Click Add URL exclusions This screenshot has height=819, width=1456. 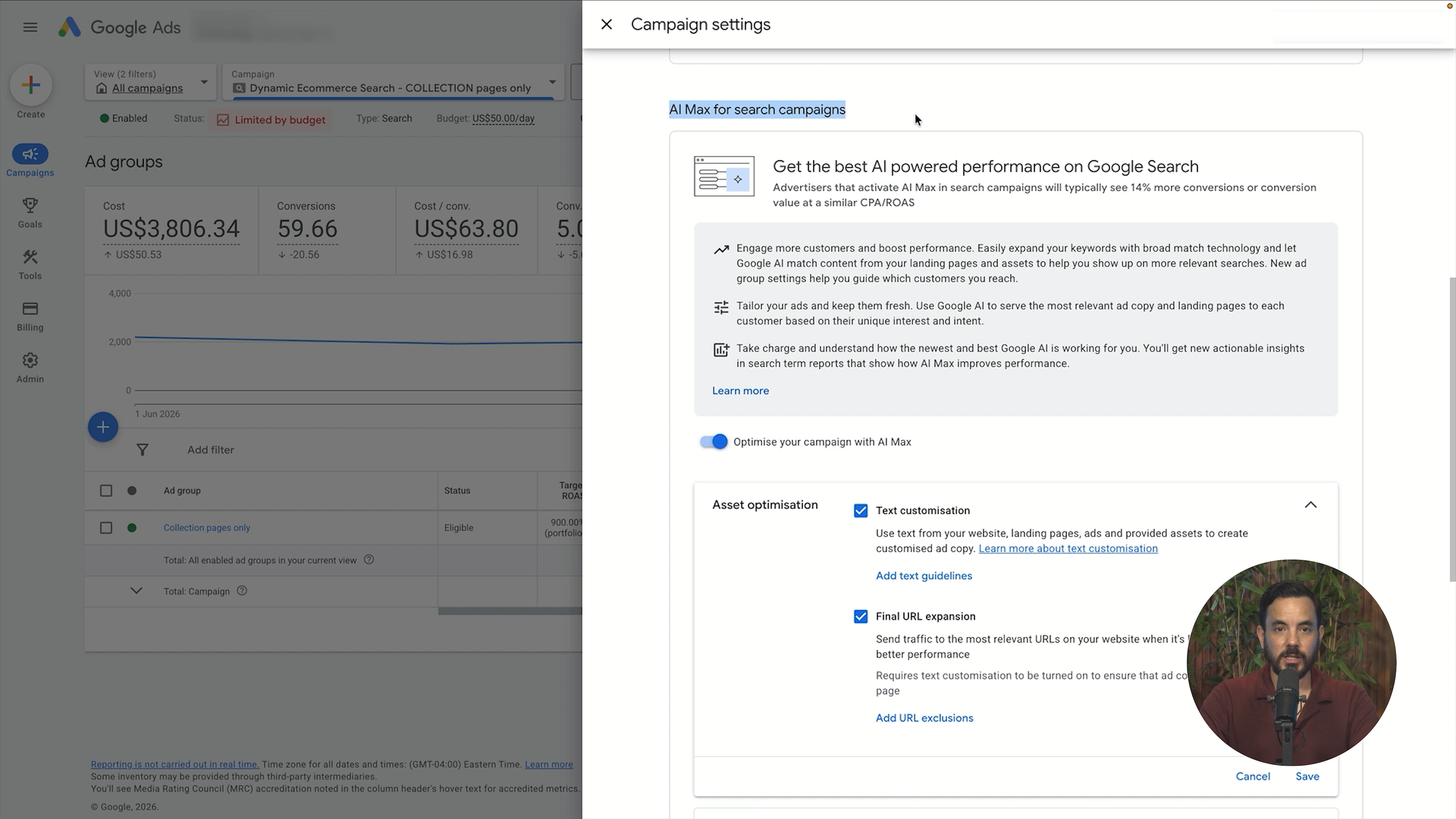(x=924, y=718)
